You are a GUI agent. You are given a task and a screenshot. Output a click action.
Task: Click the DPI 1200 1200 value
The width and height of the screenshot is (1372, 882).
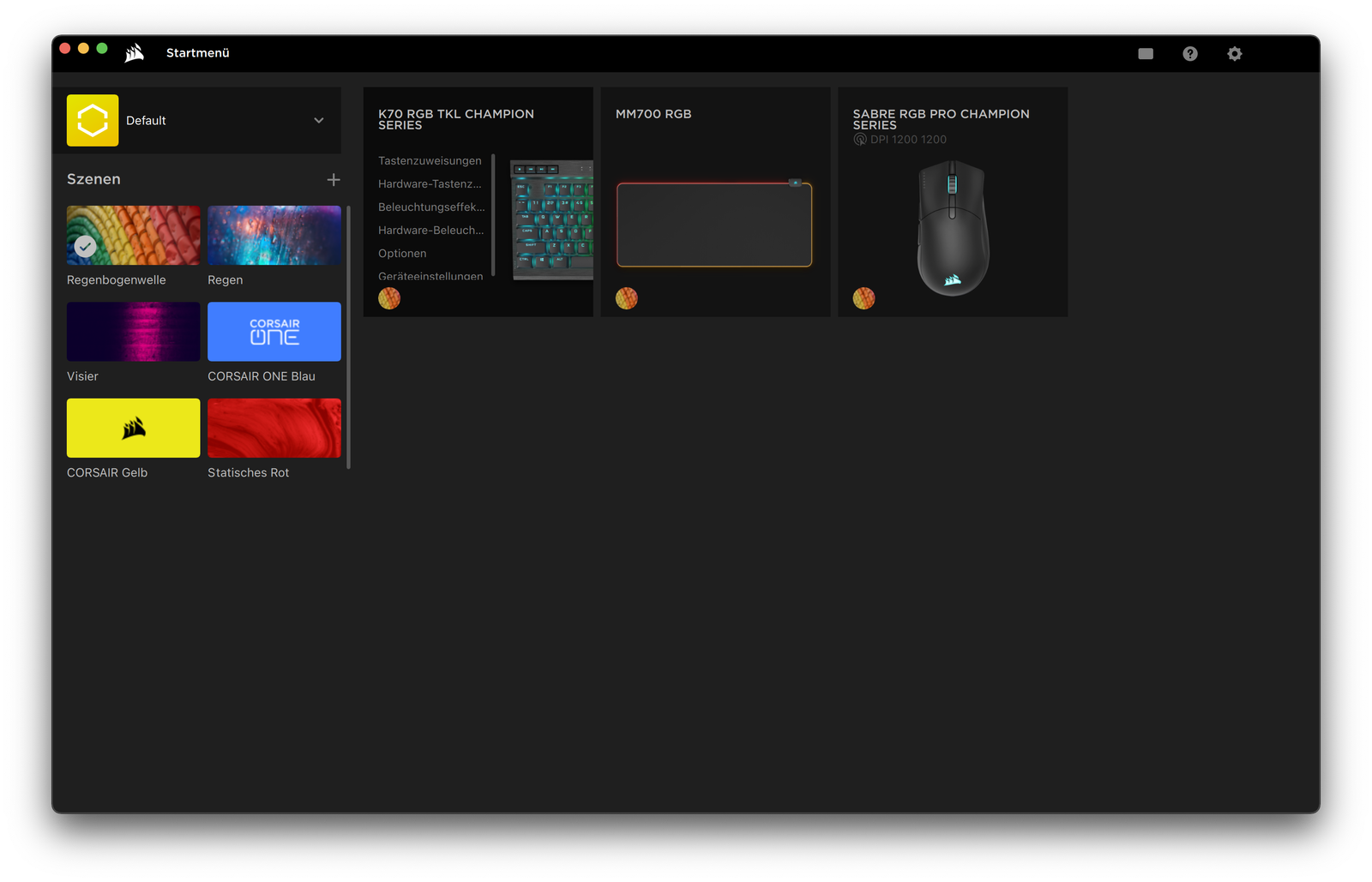tap(908, 140)
